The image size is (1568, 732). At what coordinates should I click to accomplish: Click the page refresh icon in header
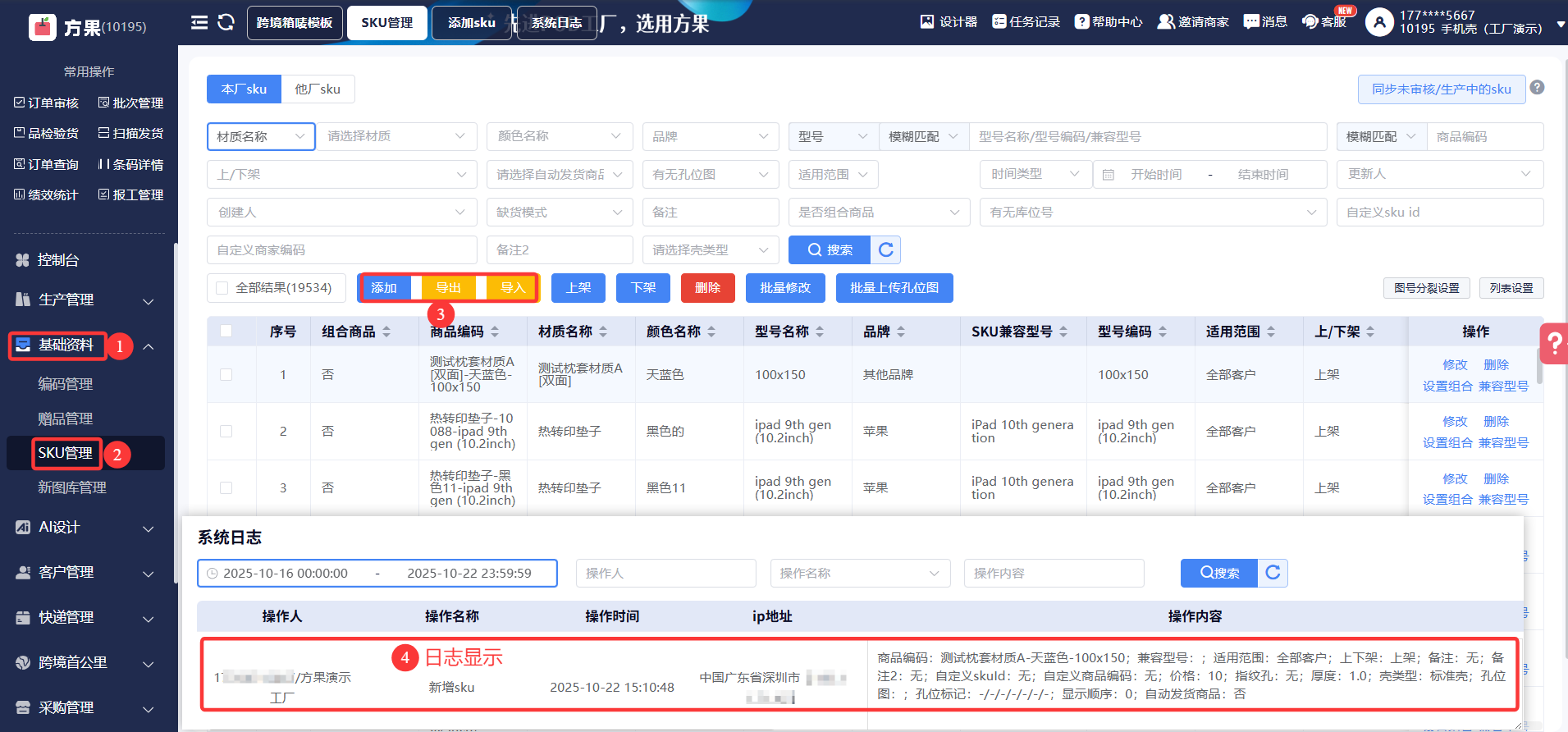click(x=226, y=22)
